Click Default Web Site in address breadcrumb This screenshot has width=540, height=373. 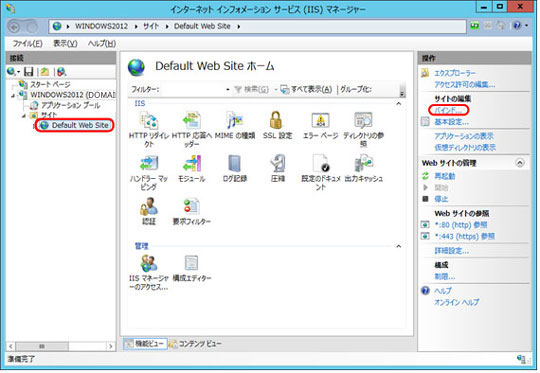[x=202, y=26]
